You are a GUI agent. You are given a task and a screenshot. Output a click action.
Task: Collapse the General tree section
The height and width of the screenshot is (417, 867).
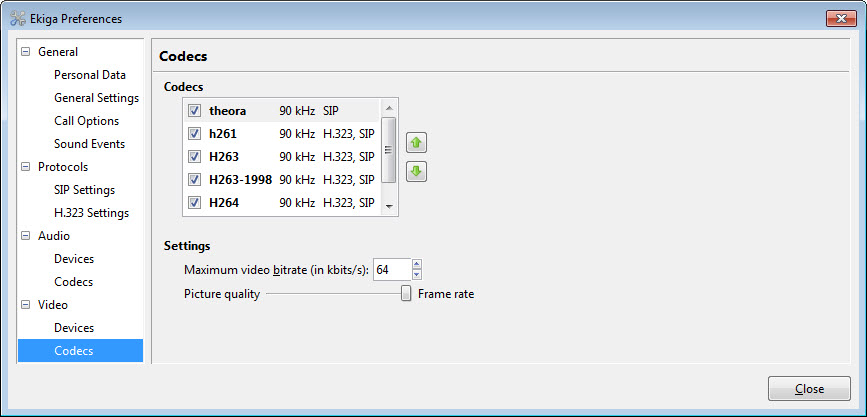[24, 52]
